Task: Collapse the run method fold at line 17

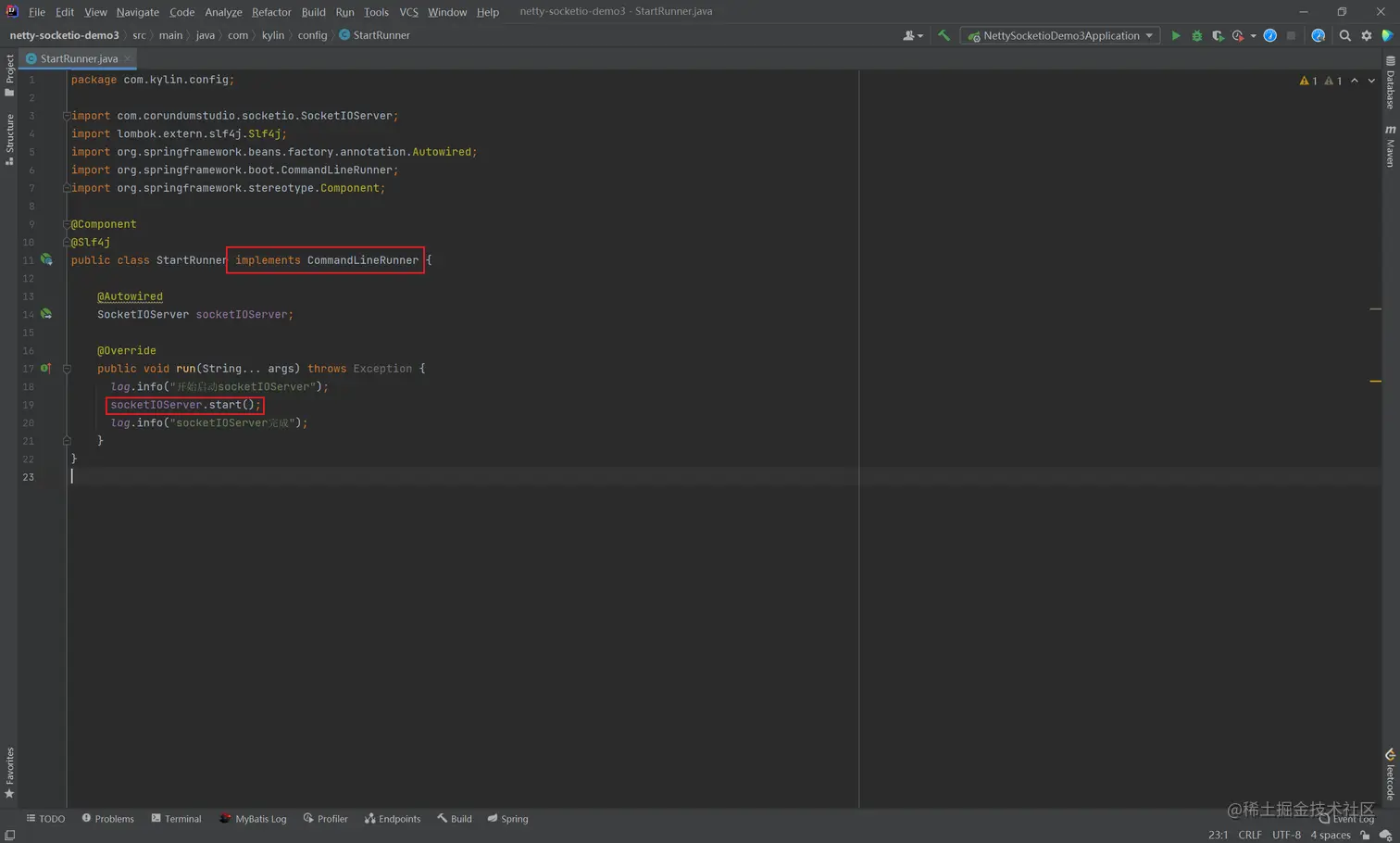Action: tap(67, 369)
